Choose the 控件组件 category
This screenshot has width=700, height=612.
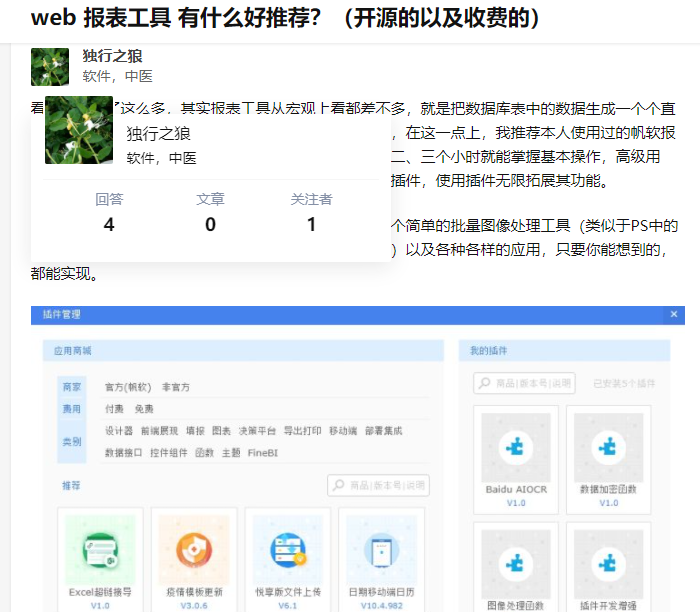[x=169, y=453]
